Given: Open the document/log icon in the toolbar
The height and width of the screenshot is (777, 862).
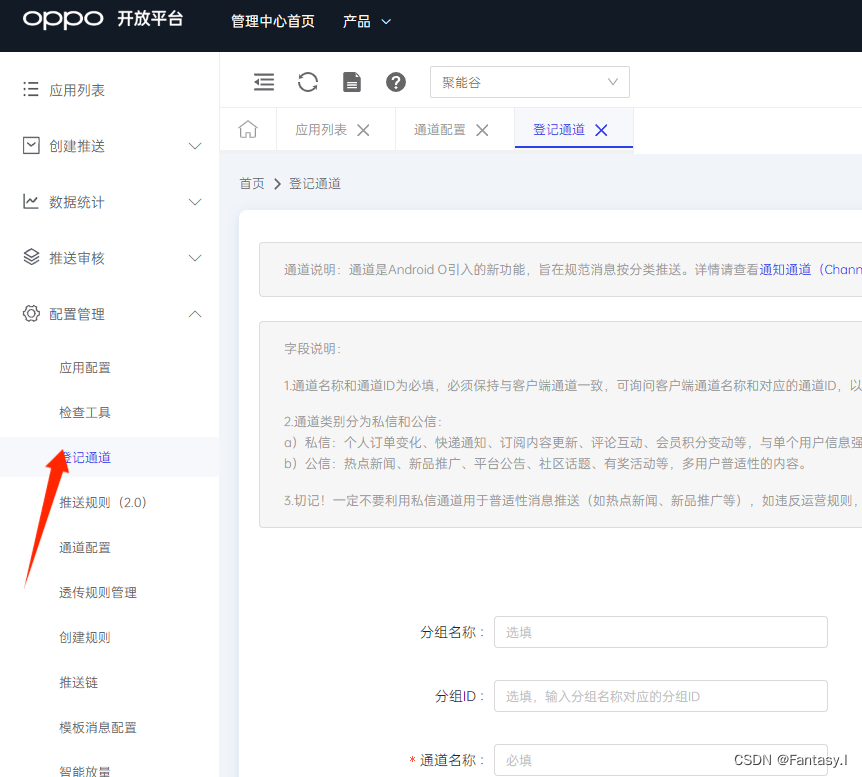Looking at the screenshot, I should 352,82.
